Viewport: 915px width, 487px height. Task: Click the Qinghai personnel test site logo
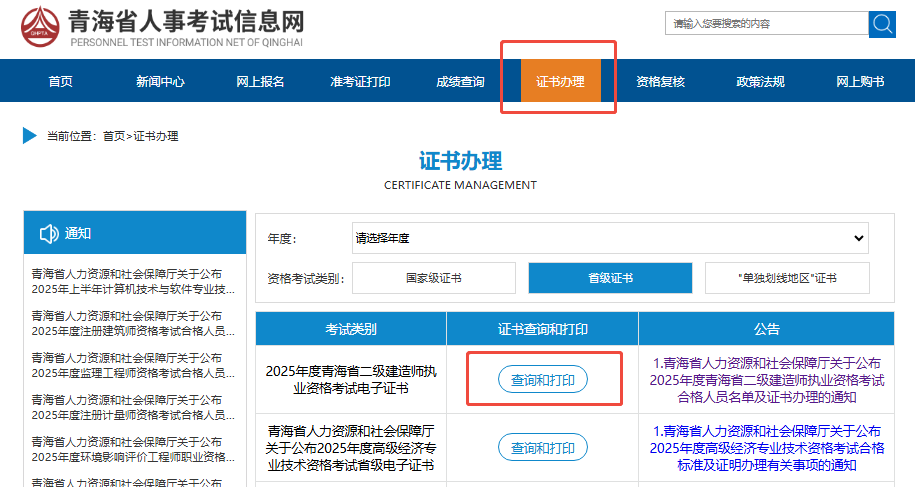pyautogui.click(x=41, y=25)
